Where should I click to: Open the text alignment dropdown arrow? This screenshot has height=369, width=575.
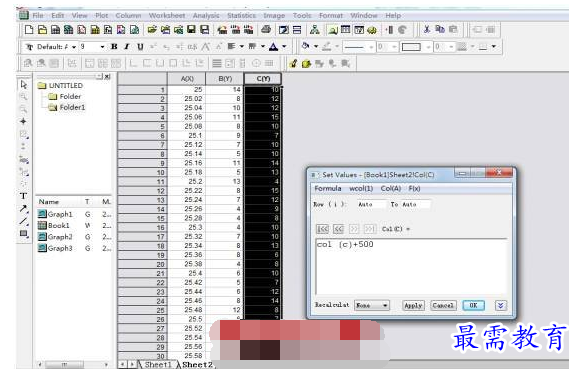[242, 46]
